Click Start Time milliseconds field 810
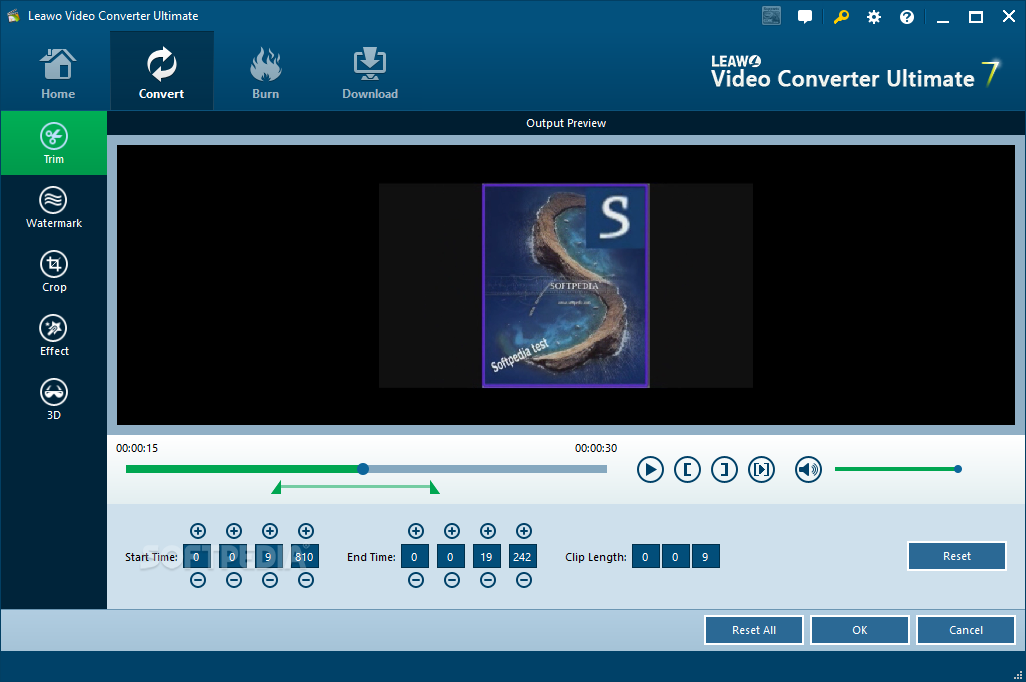The width and height of the screenshot is (1026, 682). click(x=305, y=556)
